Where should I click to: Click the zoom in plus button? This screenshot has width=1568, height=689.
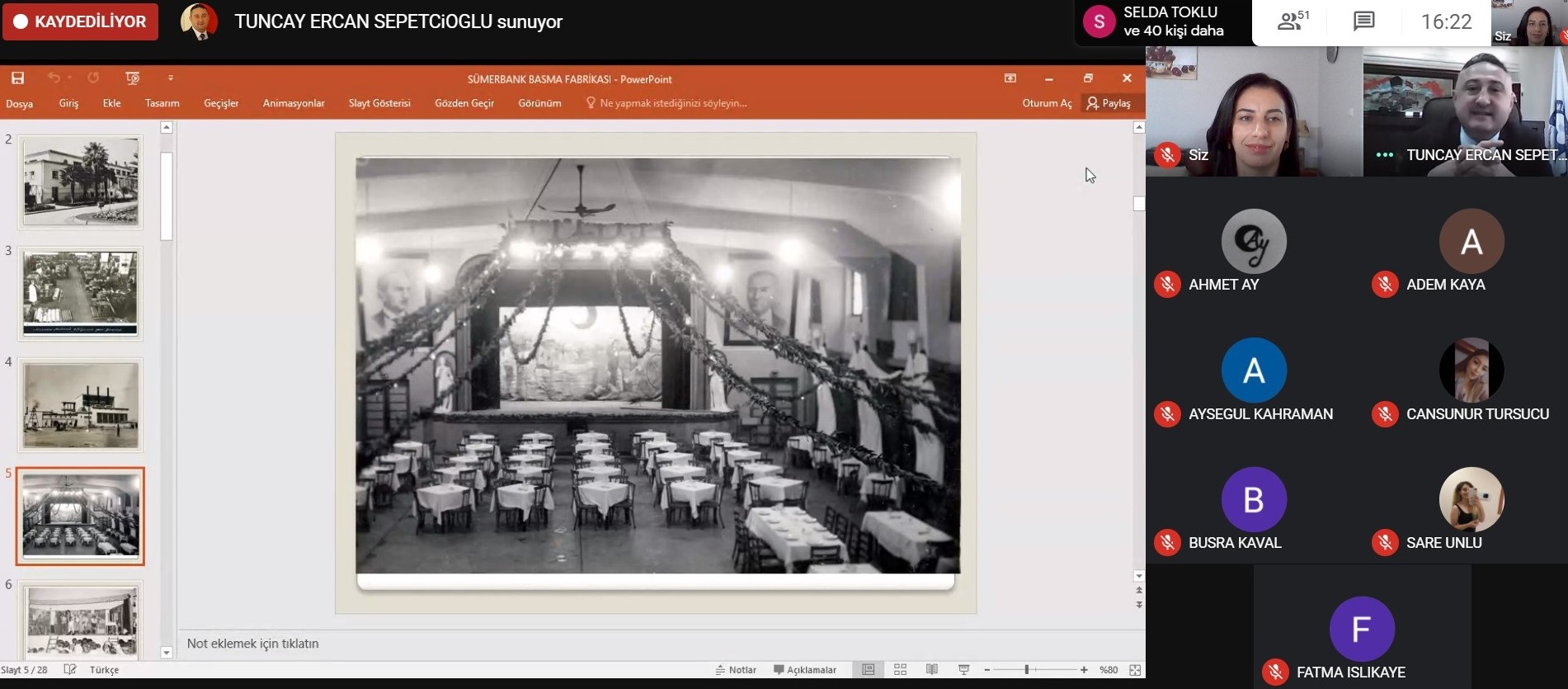[1084, 670]
